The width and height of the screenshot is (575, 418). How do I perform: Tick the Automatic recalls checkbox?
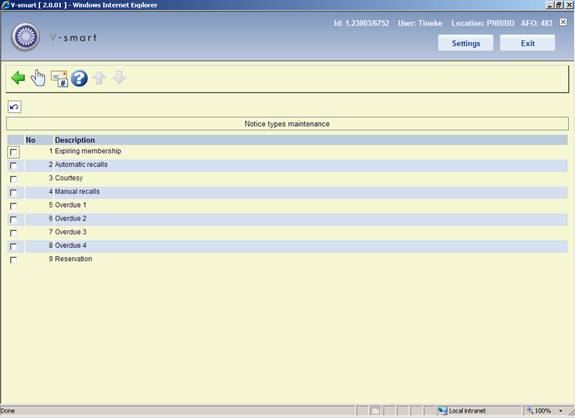[13, 165]
